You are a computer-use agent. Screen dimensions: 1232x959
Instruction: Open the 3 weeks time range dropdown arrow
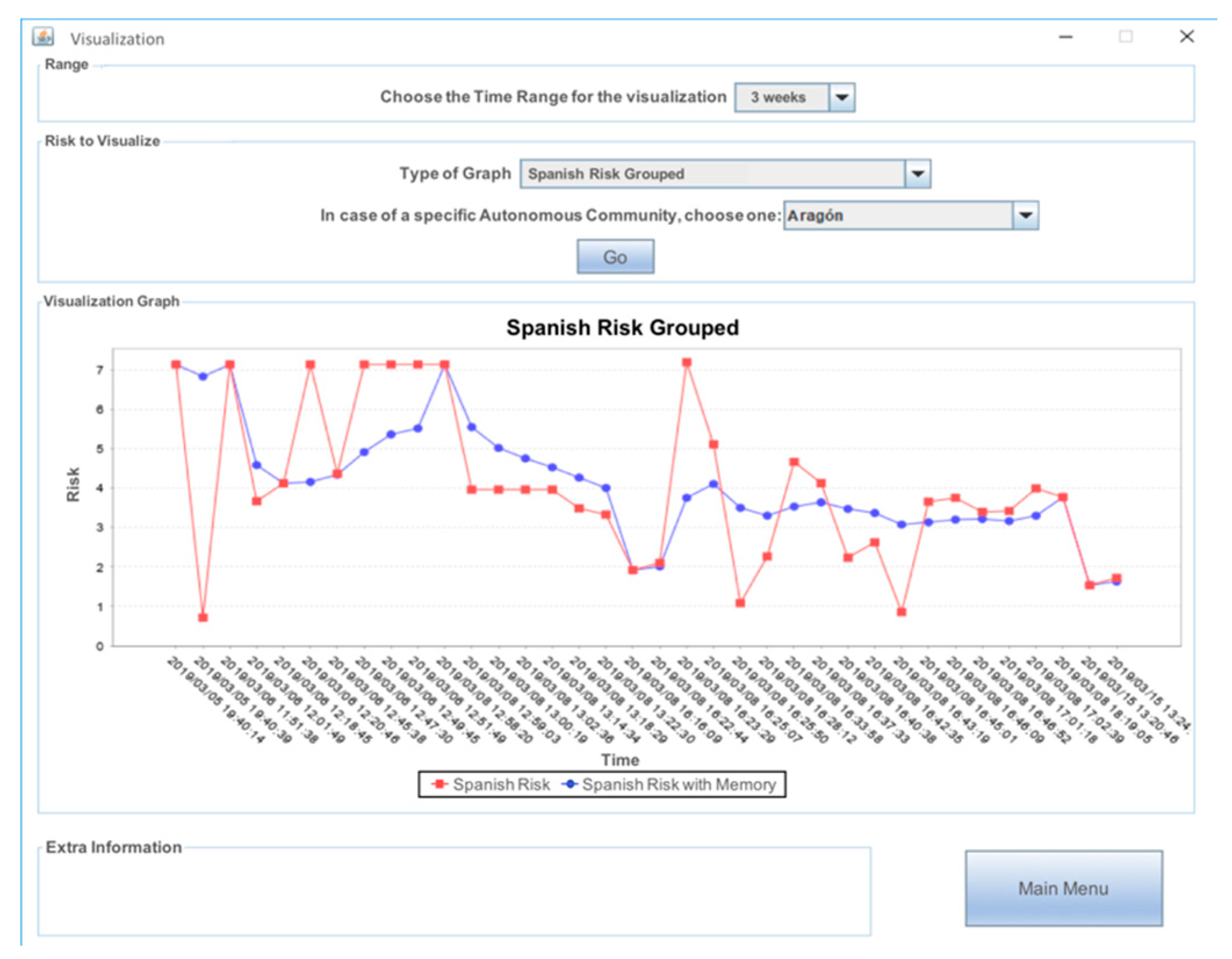click(x=841, y=97)
